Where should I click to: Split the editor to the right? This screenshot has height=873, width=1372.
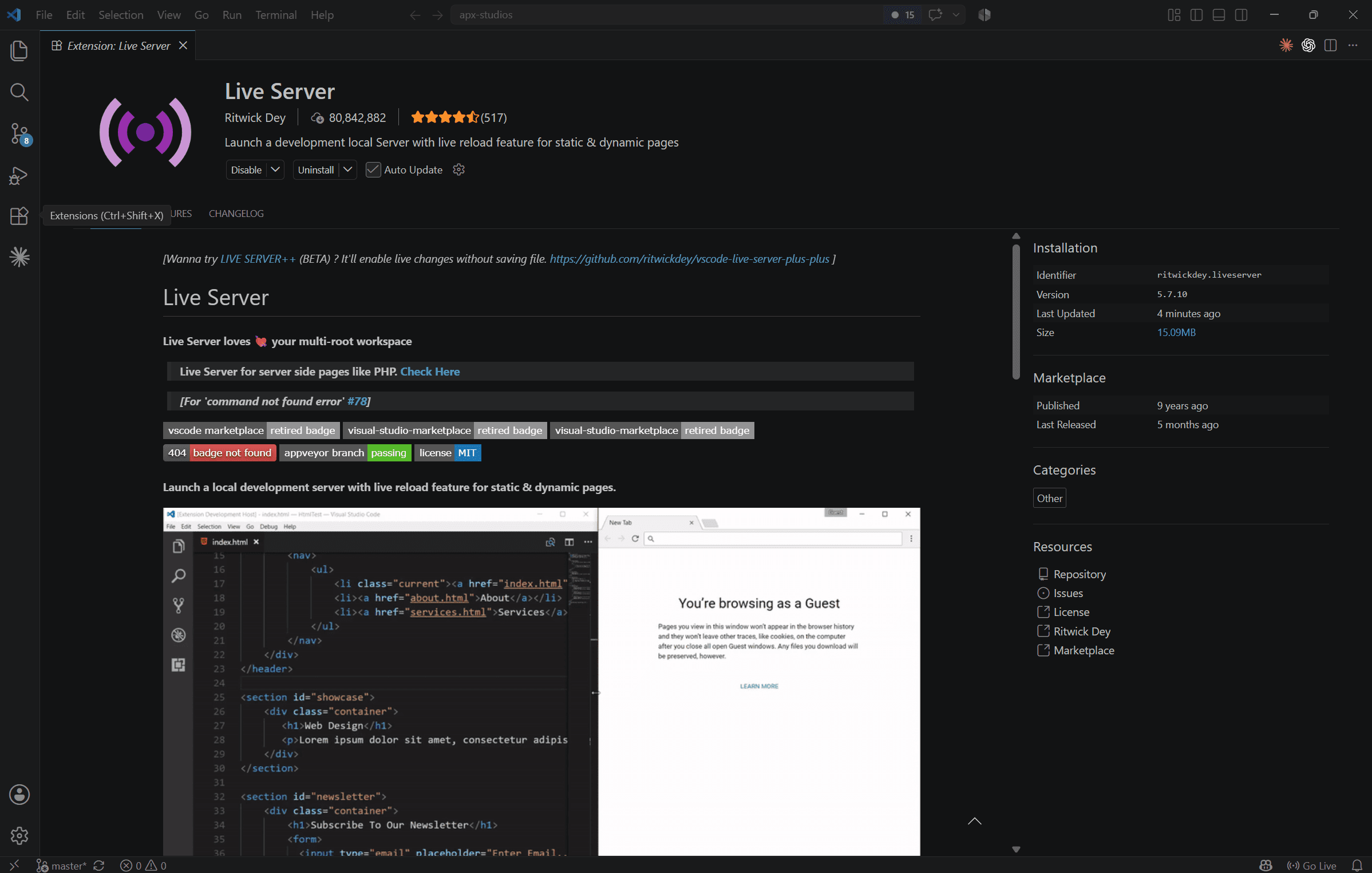(x=1330, y=45)
